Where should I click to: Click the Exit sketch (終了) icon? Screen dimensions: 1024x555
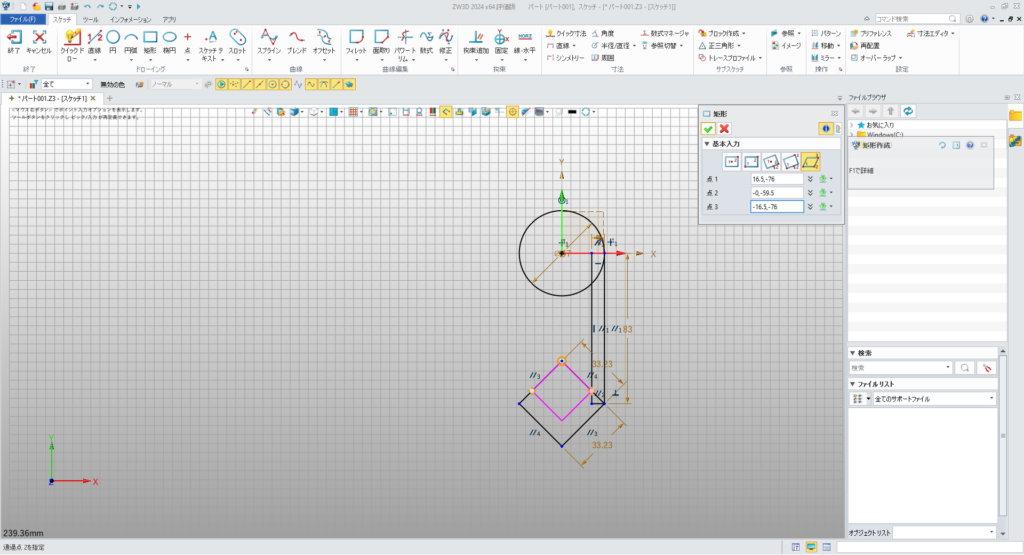click(14, 39)
